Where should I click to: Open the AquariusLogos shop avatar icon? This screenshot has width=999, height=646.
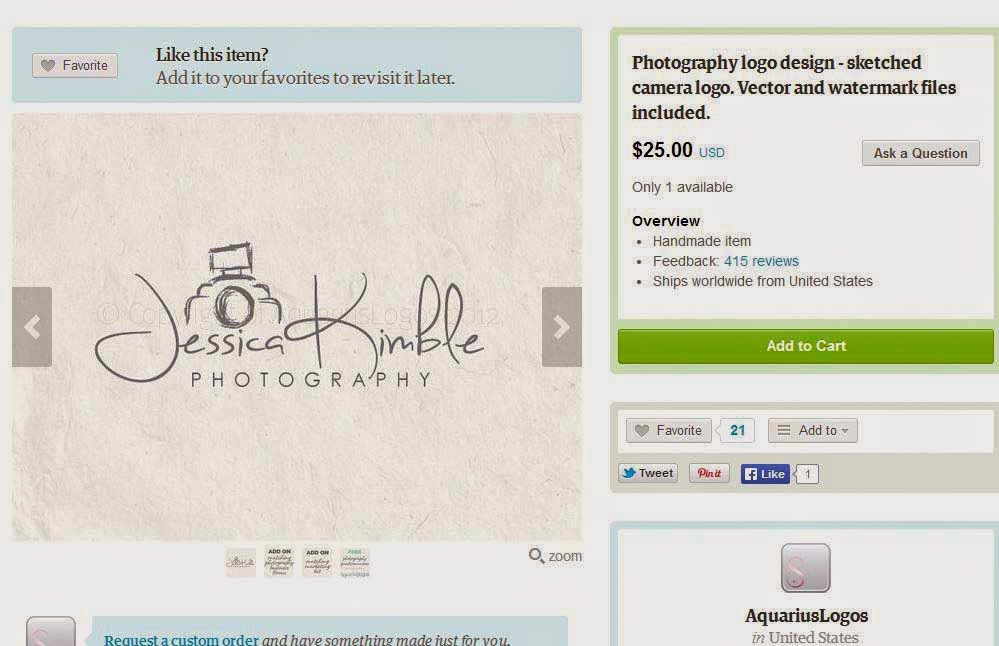click(806, 568)
